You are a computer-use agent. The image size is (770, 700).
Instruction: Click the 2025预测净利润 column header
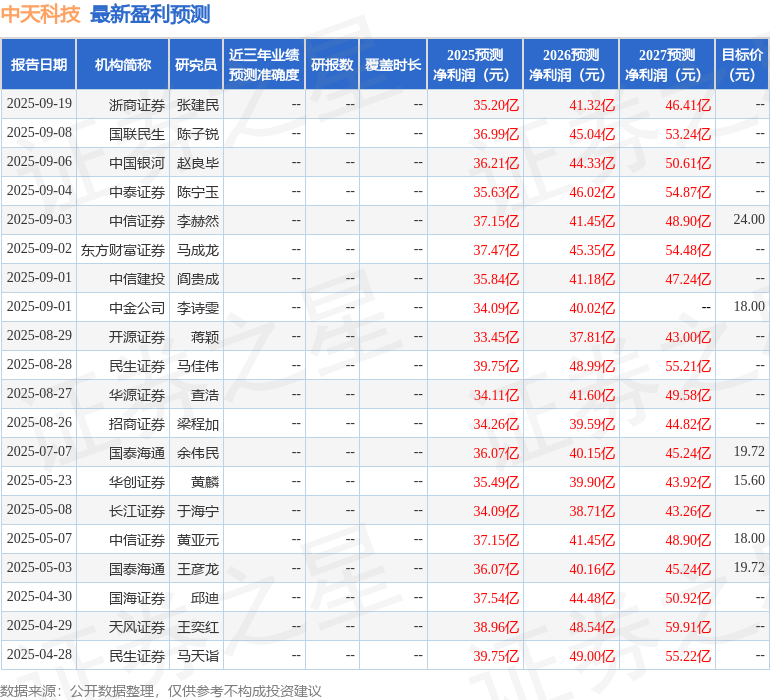coord(475,65)
